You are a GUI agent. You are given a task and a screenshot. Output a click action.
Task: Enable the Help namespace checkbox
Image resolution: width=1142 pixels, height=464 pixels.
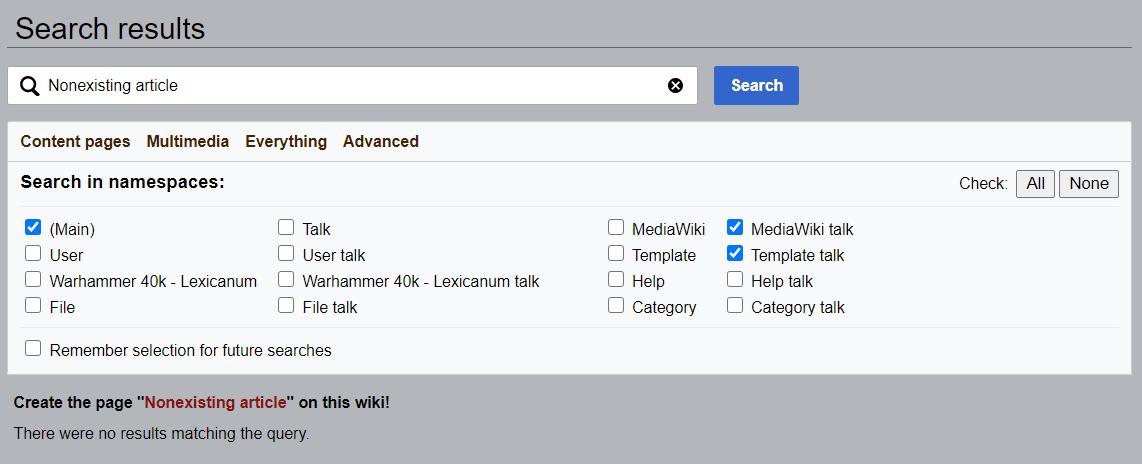tap(616, 280)
